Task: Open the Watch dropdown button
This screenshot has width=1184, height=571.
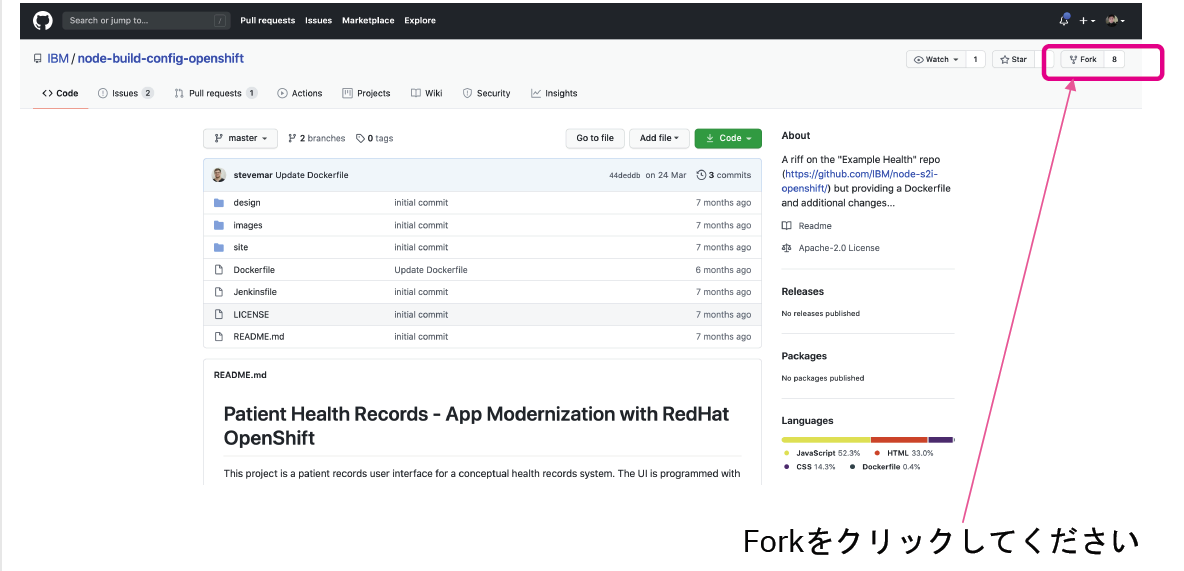Action: 936,59
